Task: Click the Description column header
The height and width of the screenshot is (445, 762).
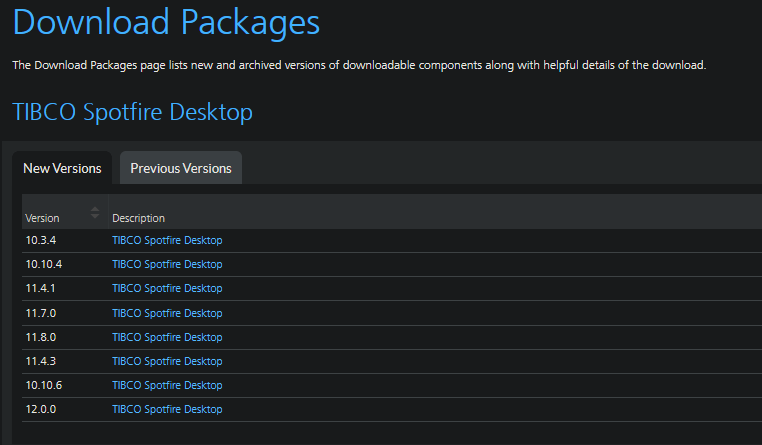Action: point(139,218)
